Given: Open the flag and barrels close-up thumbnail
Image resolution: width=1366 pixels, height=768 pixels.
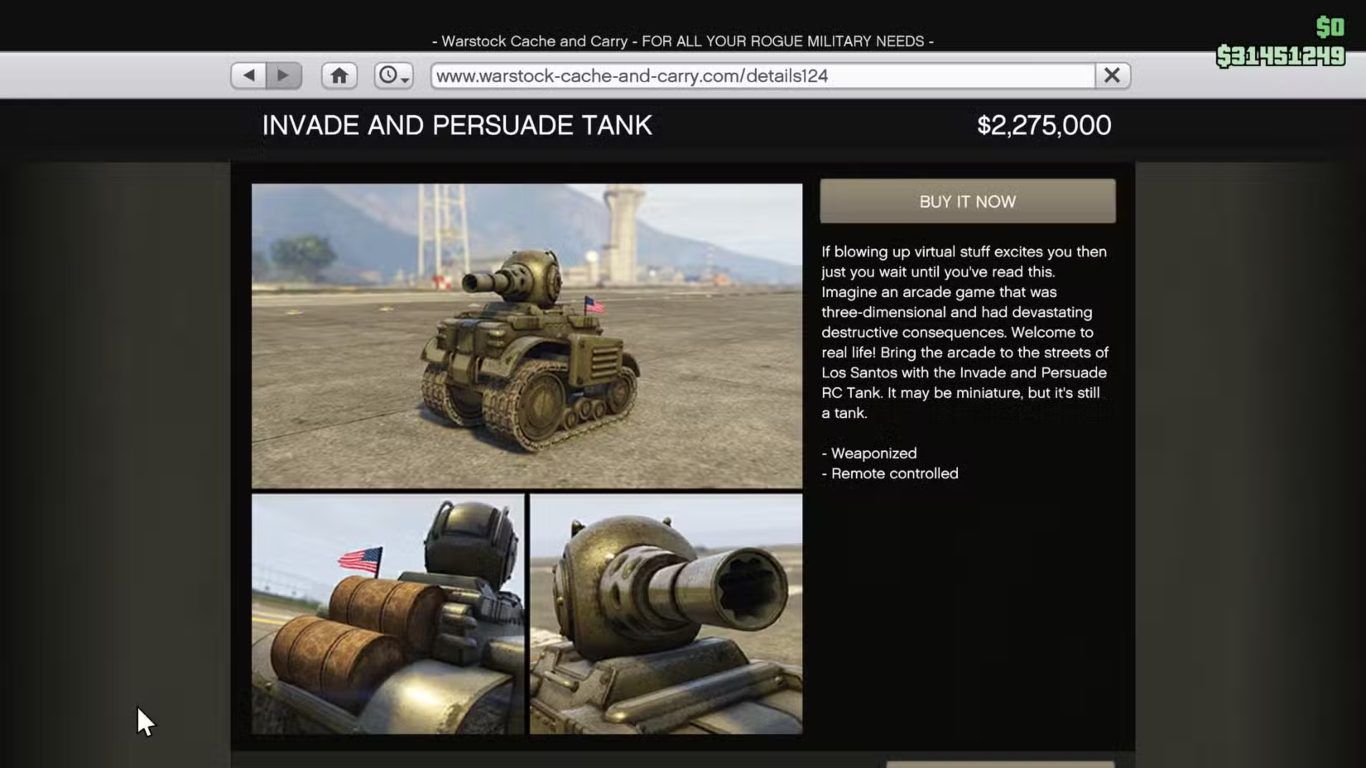Looking at the screenshot, I should click(x=387, y=614).
